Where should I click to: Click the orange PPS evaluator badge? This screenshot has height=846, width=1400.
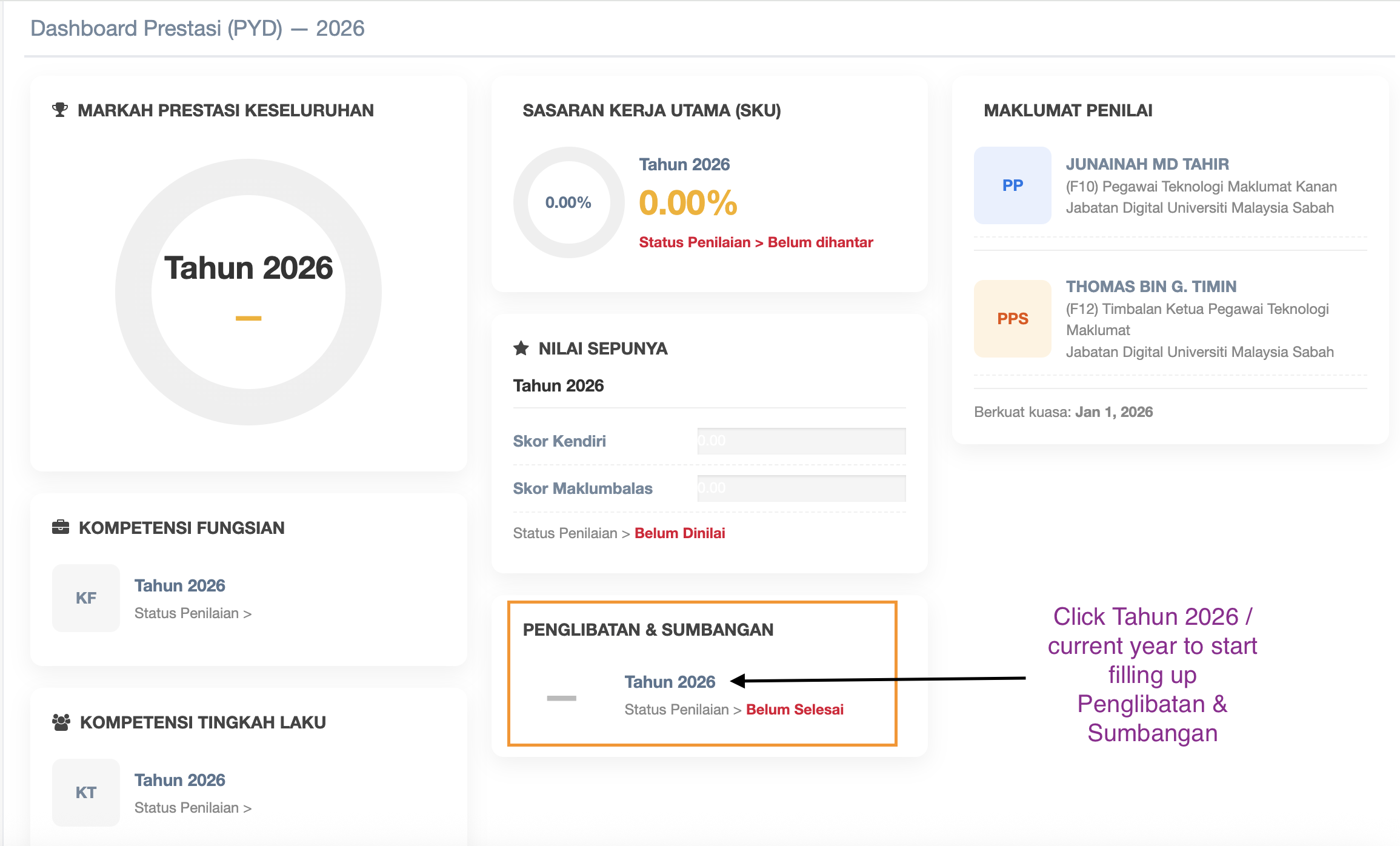pos(1012,319)
